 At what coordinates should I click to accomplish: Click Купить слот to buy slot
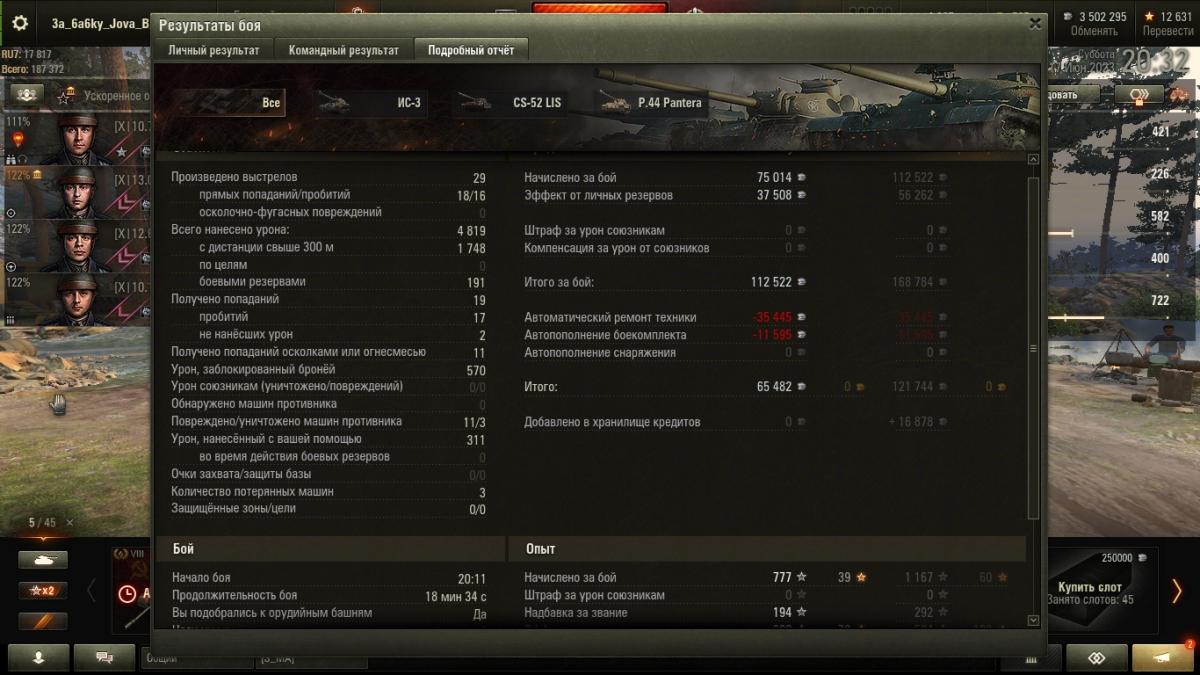[1089, 588]
